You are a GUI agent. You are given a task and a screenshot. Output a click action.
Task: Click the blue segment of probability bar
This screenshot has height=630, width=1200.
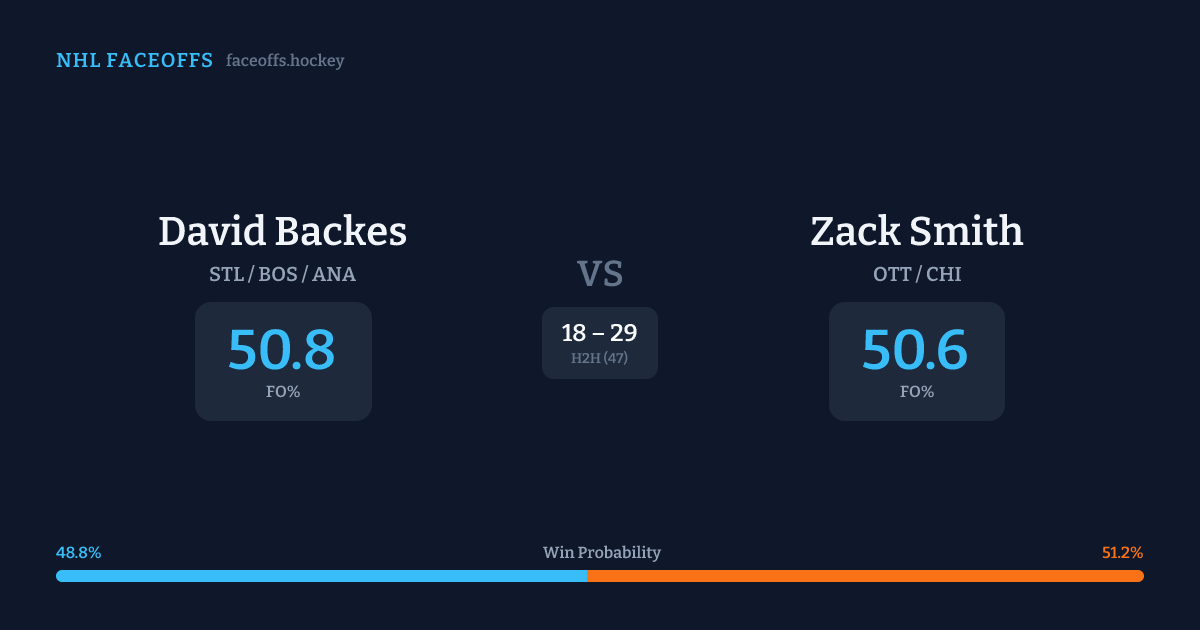pos(320,576)
